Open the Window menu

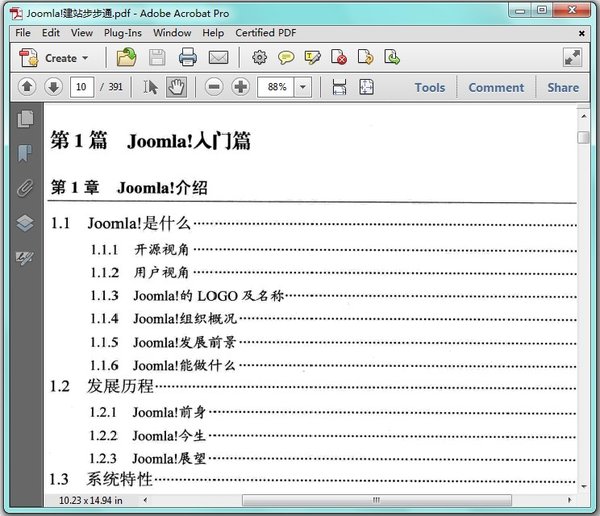coord(172,33)
